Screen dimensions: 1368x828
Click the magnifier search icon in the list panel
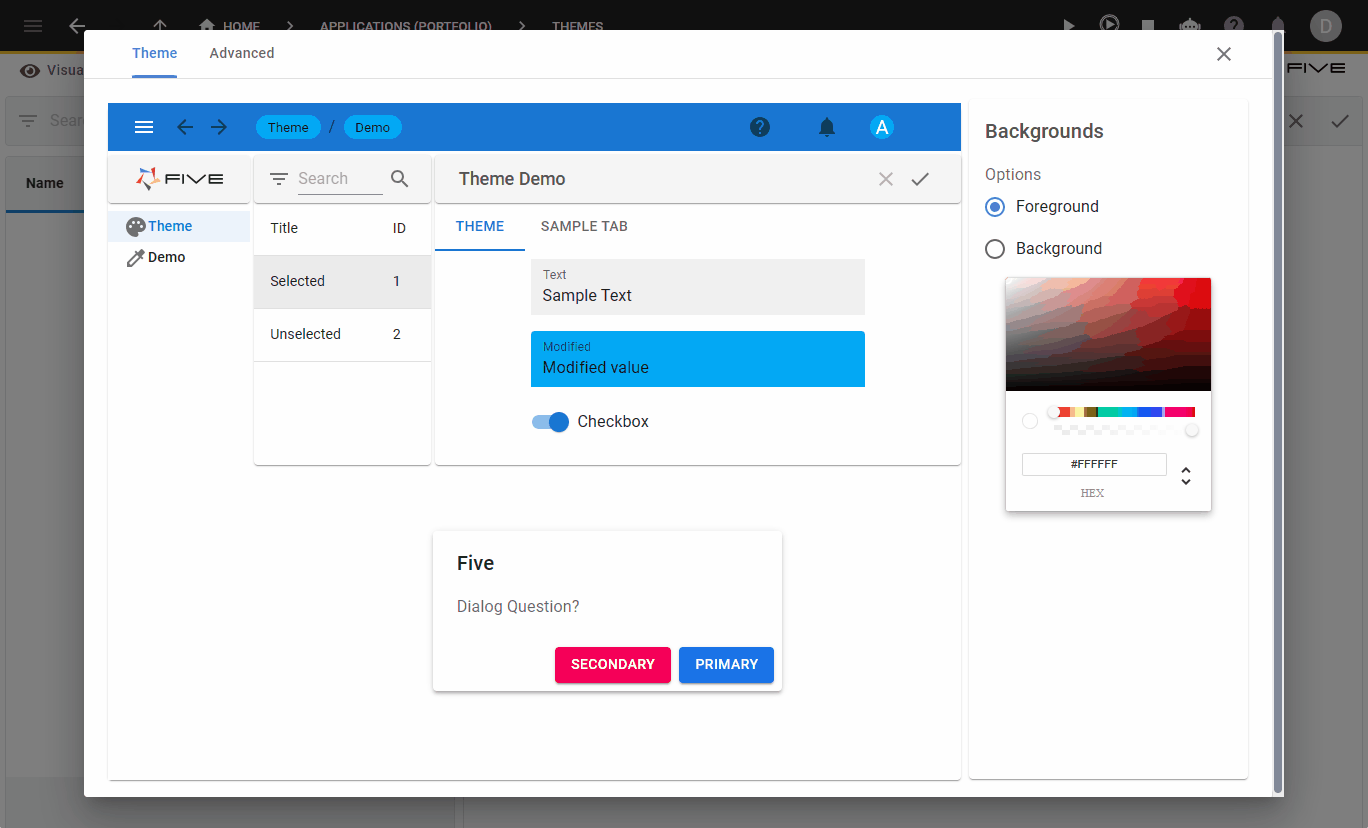(400, 179)
